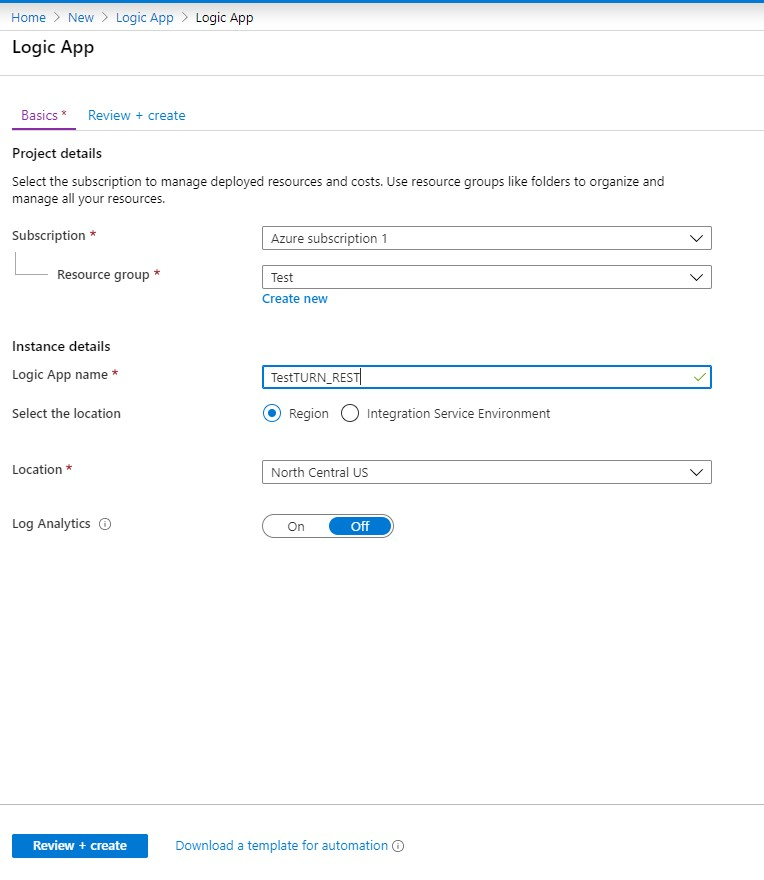Open the Azure subscription 1 dropdown
764x880 pixels.
click(487, 238)
